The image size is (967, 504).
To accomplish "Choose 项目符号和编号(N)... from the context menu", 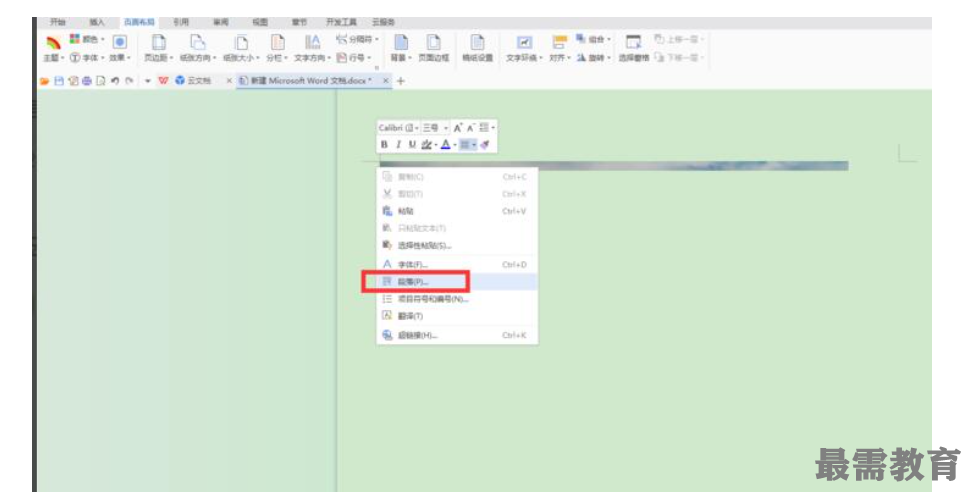I will click(x=457, y=299).
